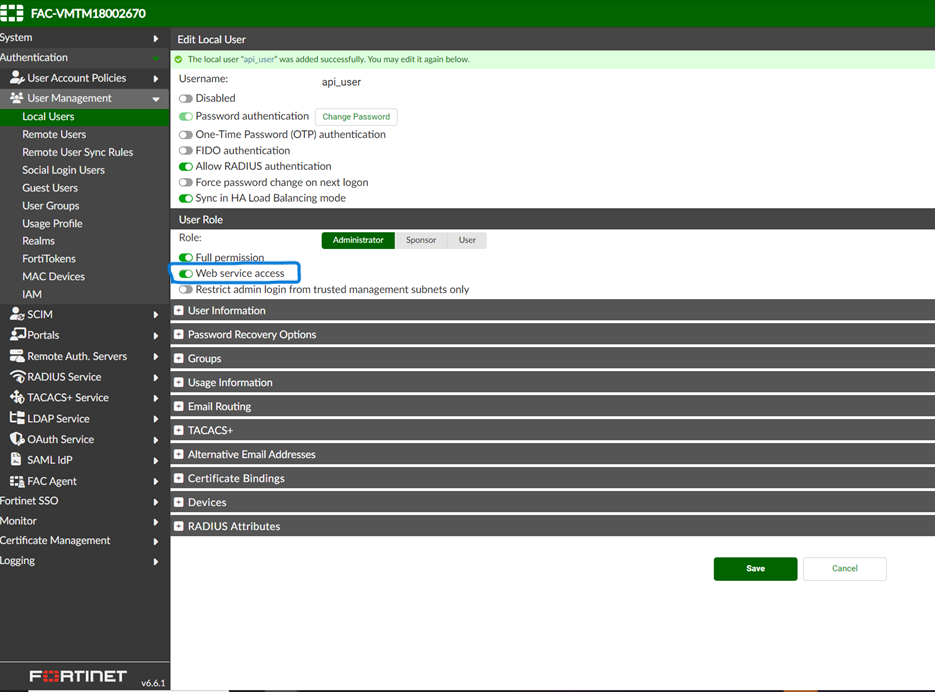Turn off Allow RADIUS authentication

186,167
